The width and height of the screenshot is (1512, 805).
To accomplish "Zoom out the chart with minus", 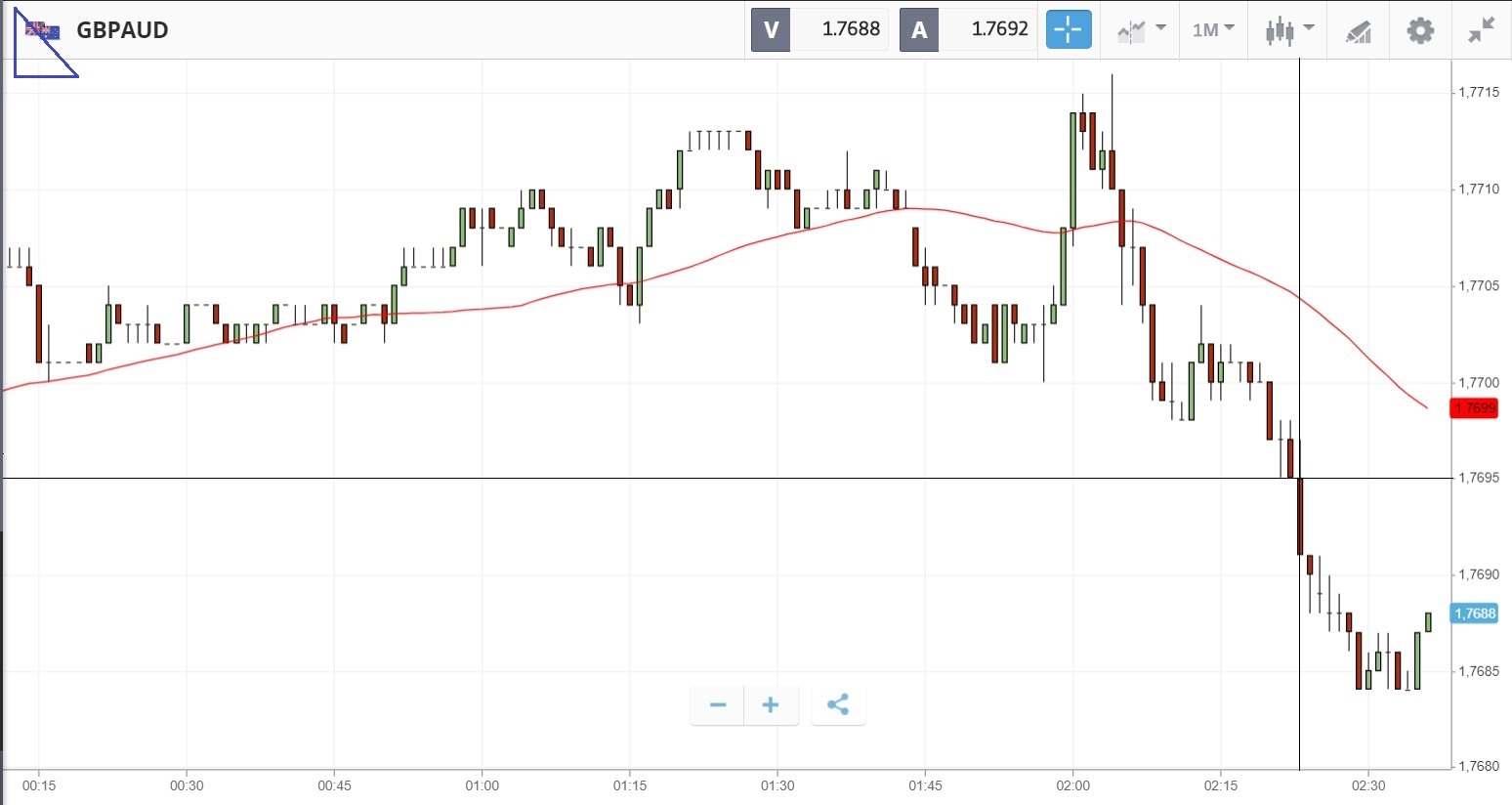I will pyautogui.click(x=718, y=705).
